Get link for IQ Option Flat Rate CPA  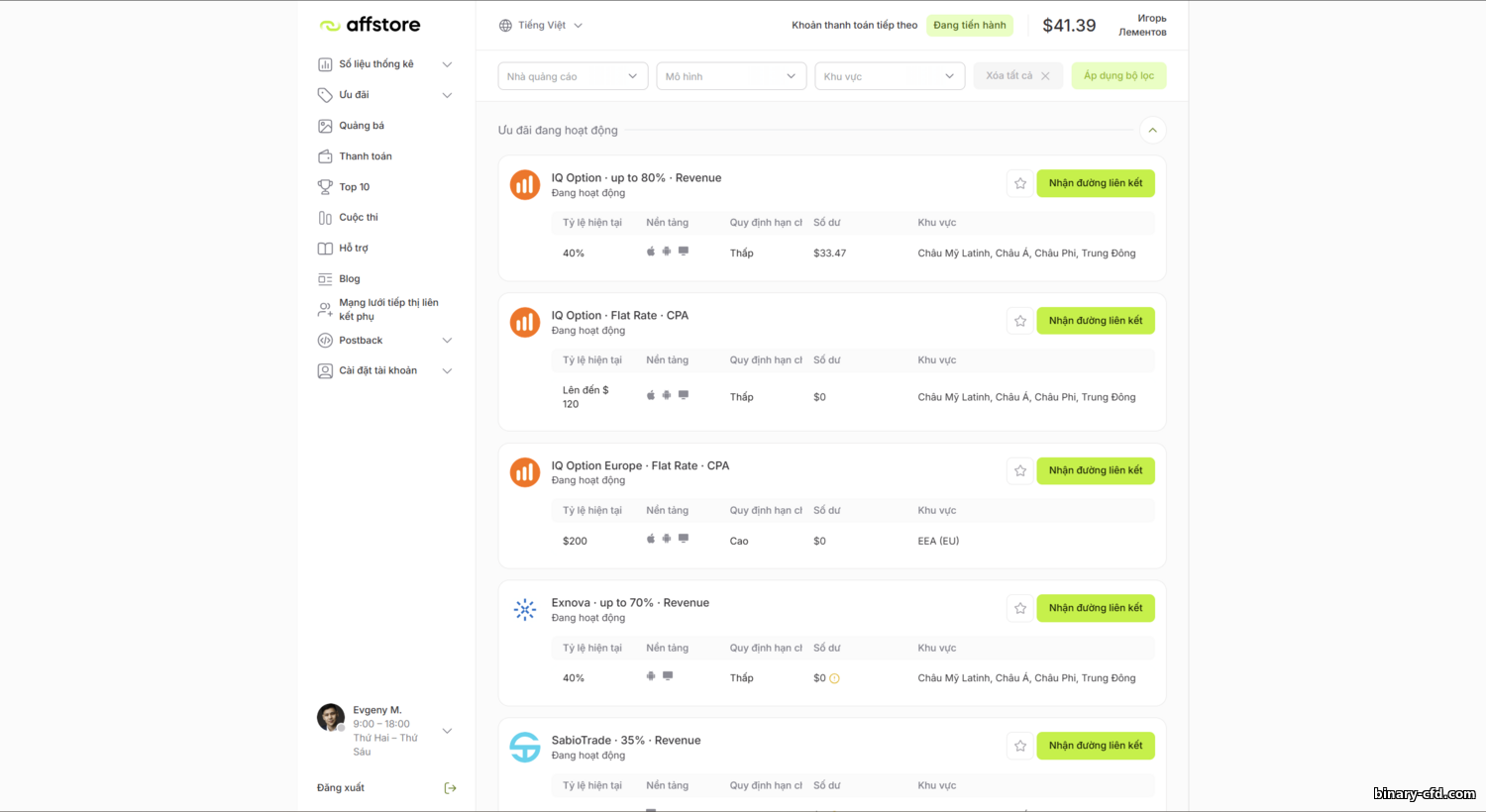(1096, 321)
